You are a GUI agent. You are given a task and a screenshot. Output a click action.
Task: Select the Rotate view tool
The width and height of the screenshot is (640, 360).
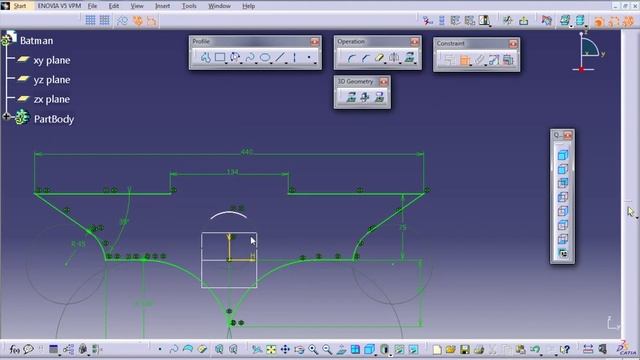pyautogui.click(x=299, y=349)
